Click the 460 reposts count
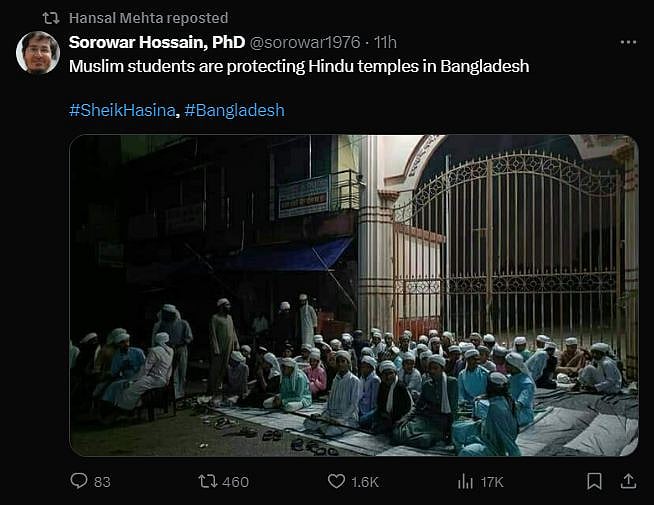 pyautogui.click(x=236, y=482)
